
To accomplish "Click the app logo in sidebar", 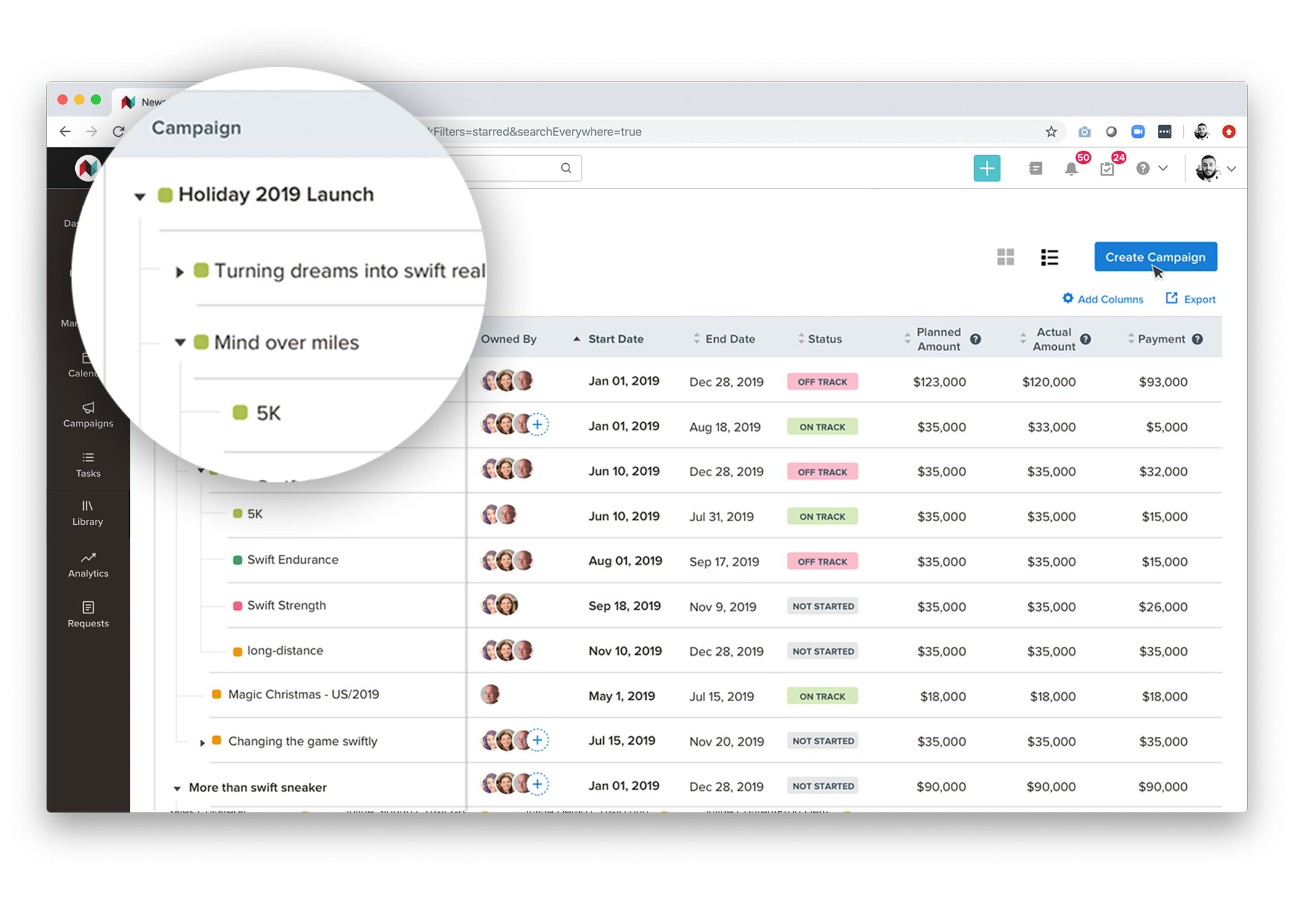I will [87, 168].
